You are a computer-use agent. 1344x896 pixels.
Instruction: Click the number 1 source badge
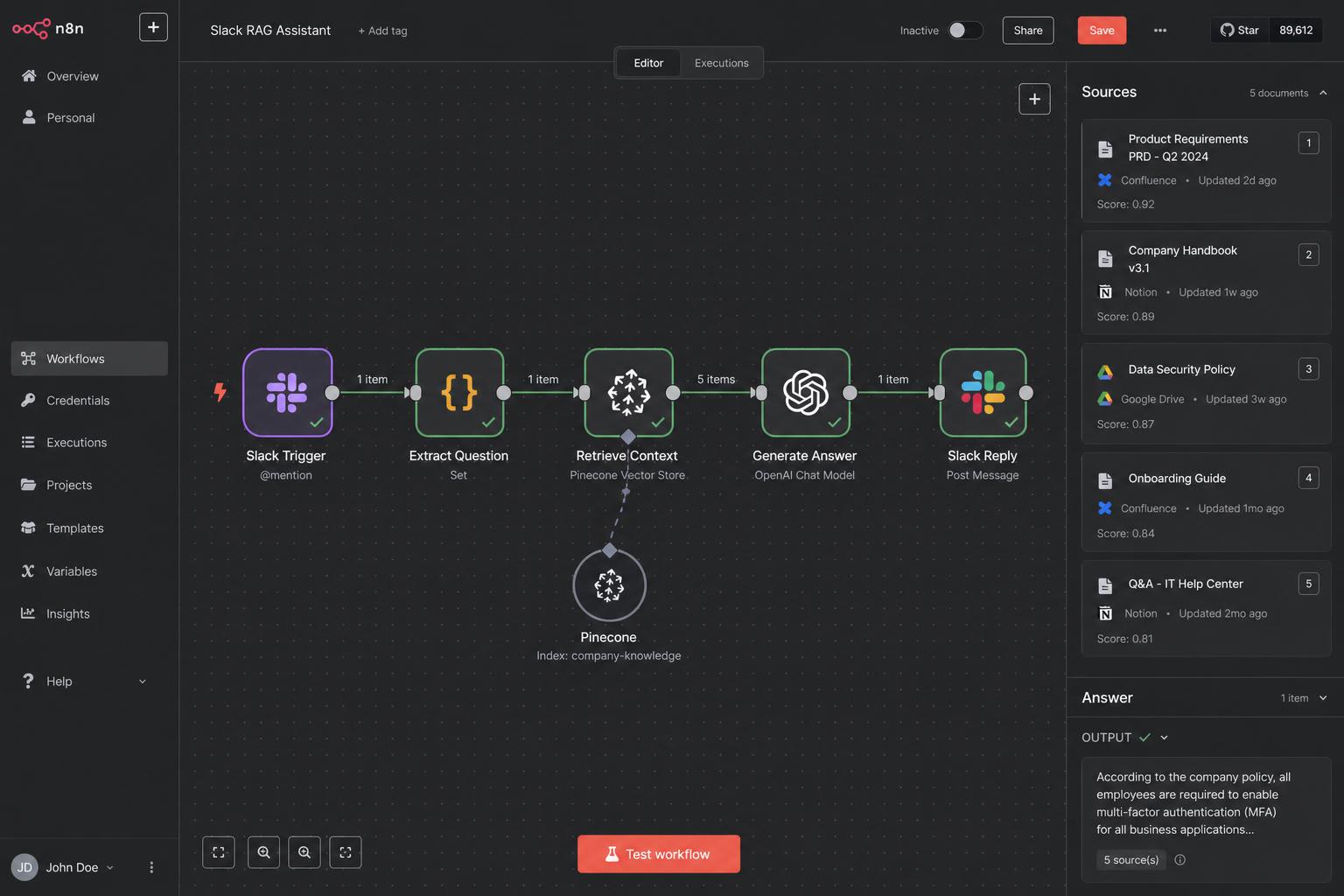(1309, 143)
